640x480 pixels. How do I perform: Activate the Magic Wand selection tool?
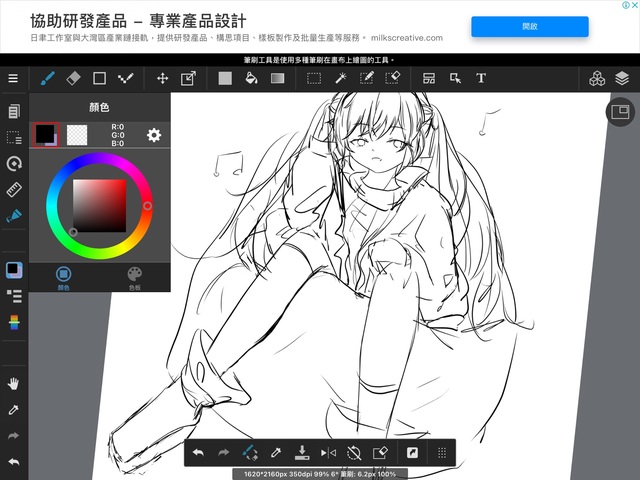coord(340,78)
